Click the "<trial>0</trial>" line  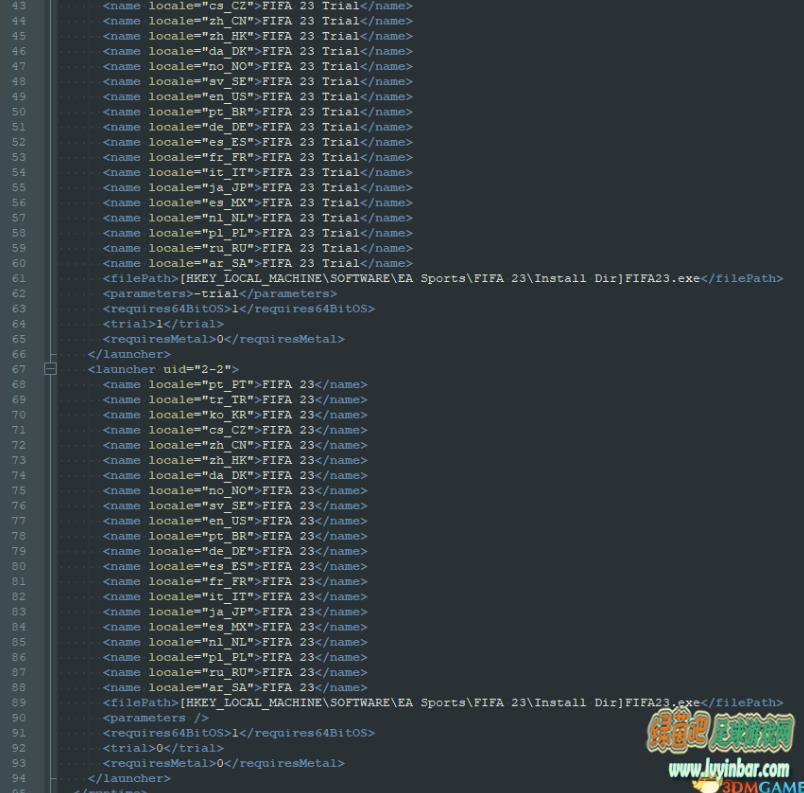pos(163,748)
